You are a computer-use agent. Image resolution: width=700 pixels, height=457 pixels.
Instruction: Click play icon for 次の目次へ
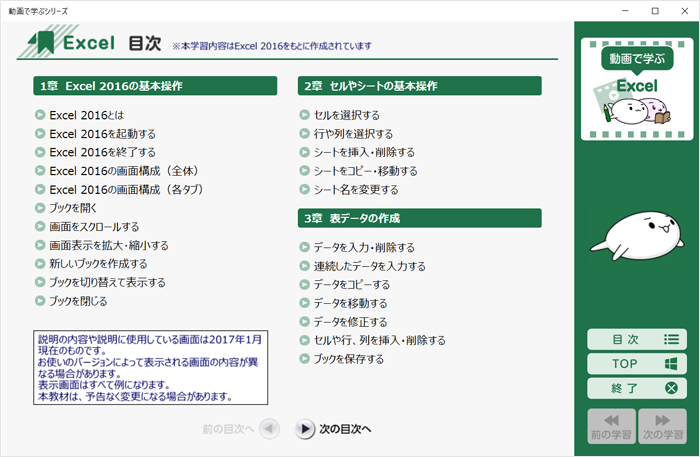pyautogui.click(x=305, y=429)
